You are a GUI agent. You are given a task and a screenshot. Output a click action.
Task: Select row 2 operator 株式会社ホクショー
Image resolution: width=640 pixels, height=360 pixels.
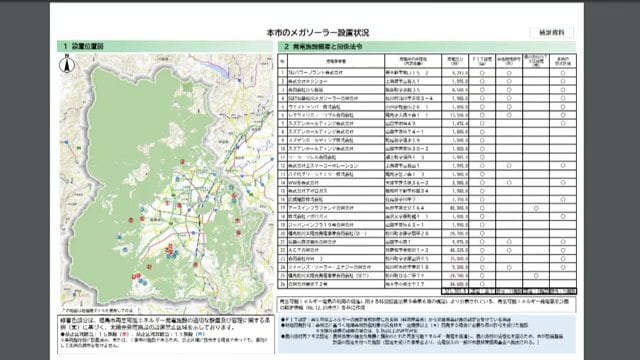[x=308, y=81]
